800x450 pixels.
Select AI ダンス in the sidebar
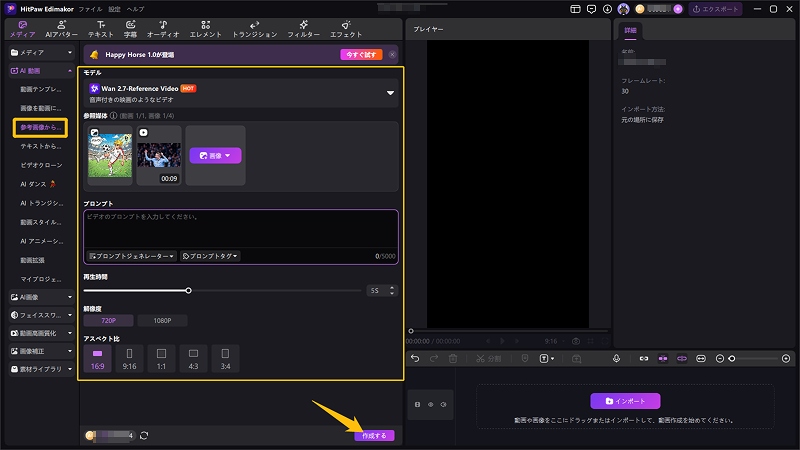38,184
